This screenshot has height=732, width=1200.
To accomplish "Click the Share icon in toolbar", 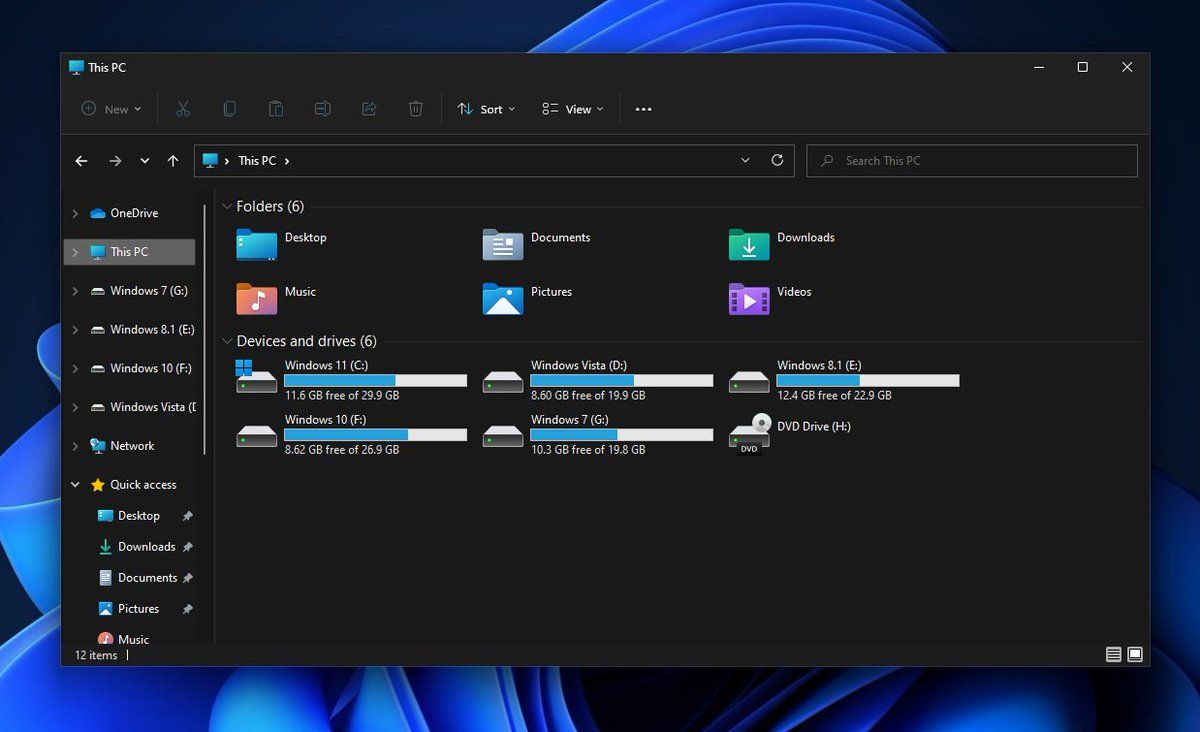I will [x=369, y=109].
